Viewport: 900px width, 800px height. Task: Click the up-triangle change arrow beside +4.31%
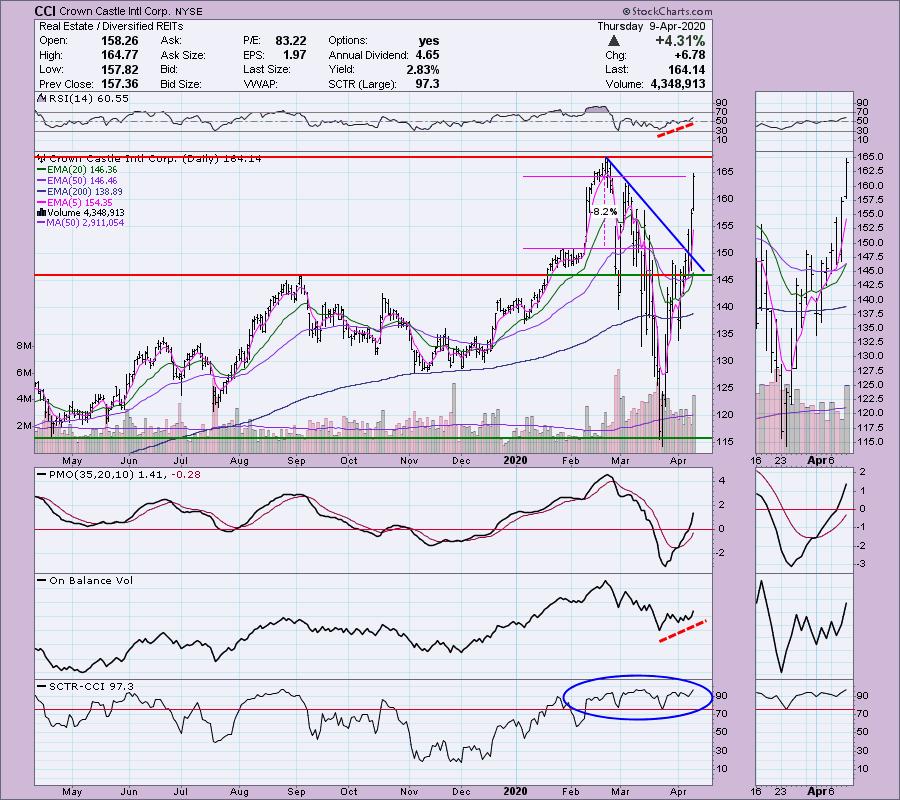pos(614,41)
